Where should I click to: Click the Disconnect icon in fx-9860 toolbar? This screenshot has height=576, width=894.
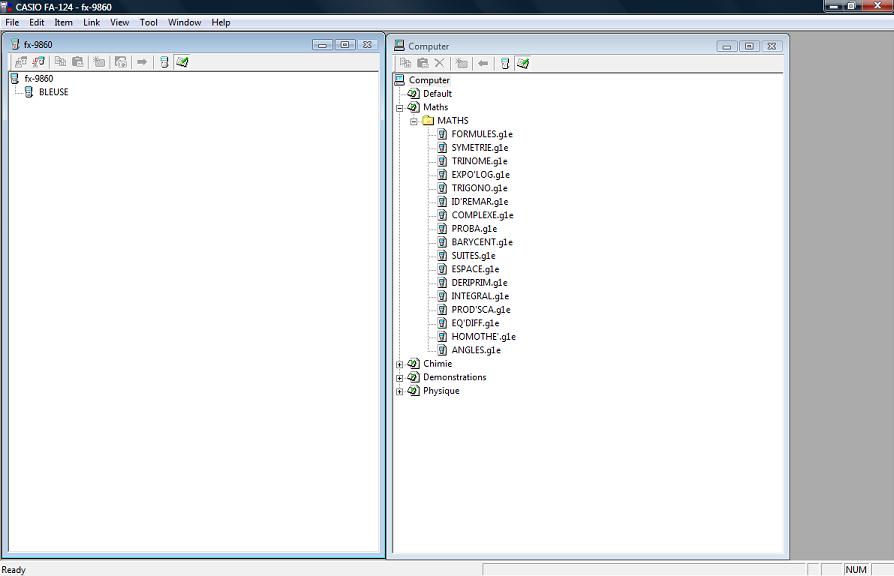point(39,62)
